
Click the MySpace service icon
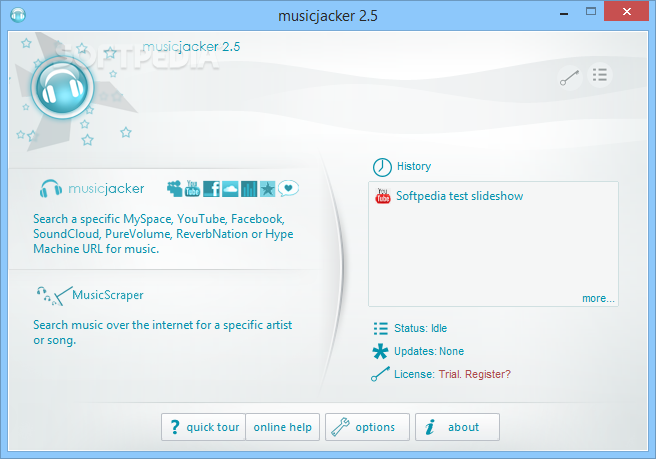pyautogui.click(x=175, y=189)
